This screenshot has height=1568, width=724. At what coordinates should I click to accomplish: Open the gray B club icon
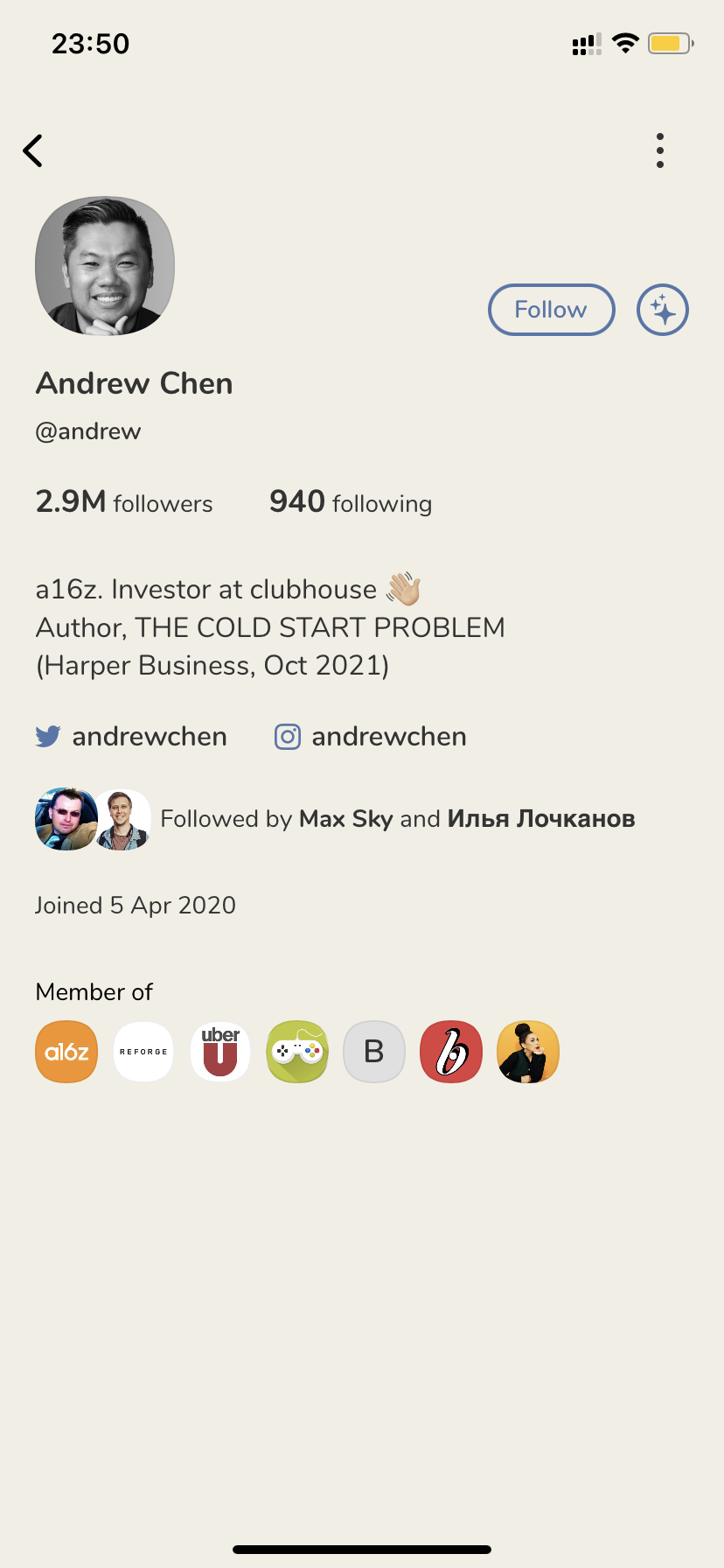point(374,1052)
